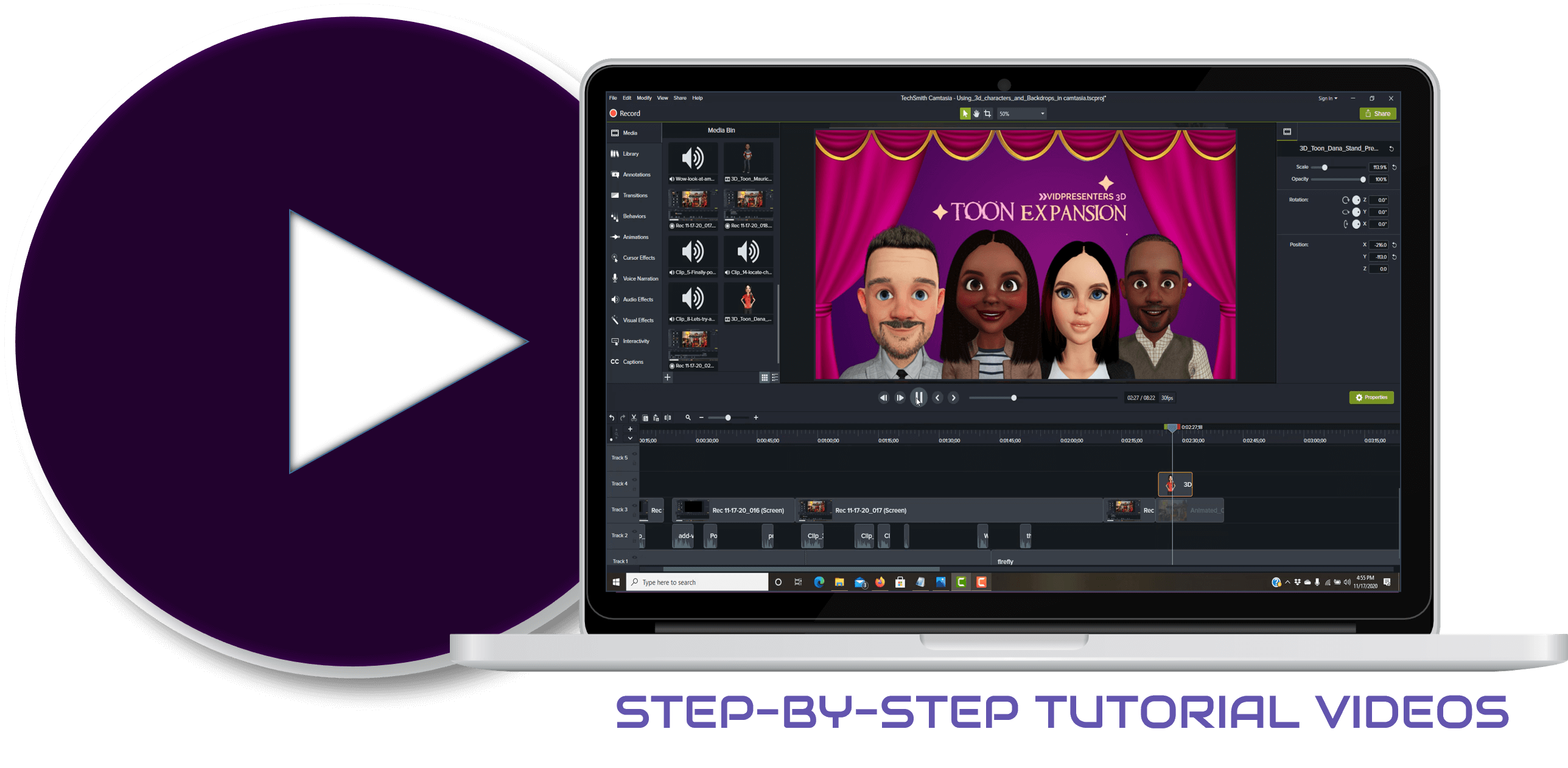This screenshot has width=1568, height=768.
Task: Pause playback with the pause button
Action: click(919, 397)
